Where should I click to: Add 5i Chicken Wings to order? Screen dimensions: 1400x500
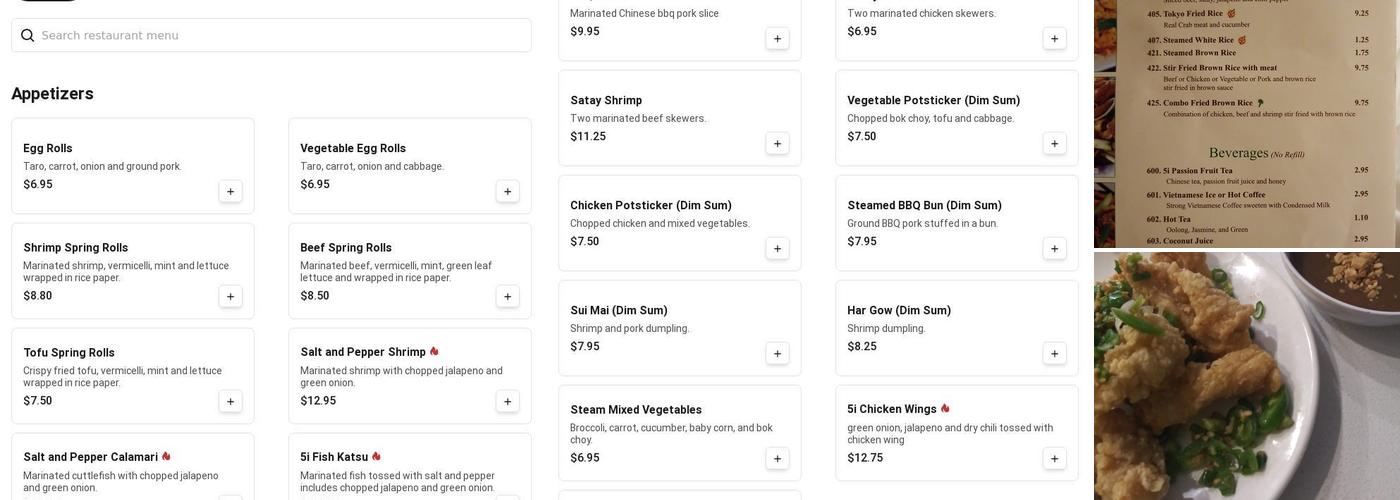[1054, 458]
